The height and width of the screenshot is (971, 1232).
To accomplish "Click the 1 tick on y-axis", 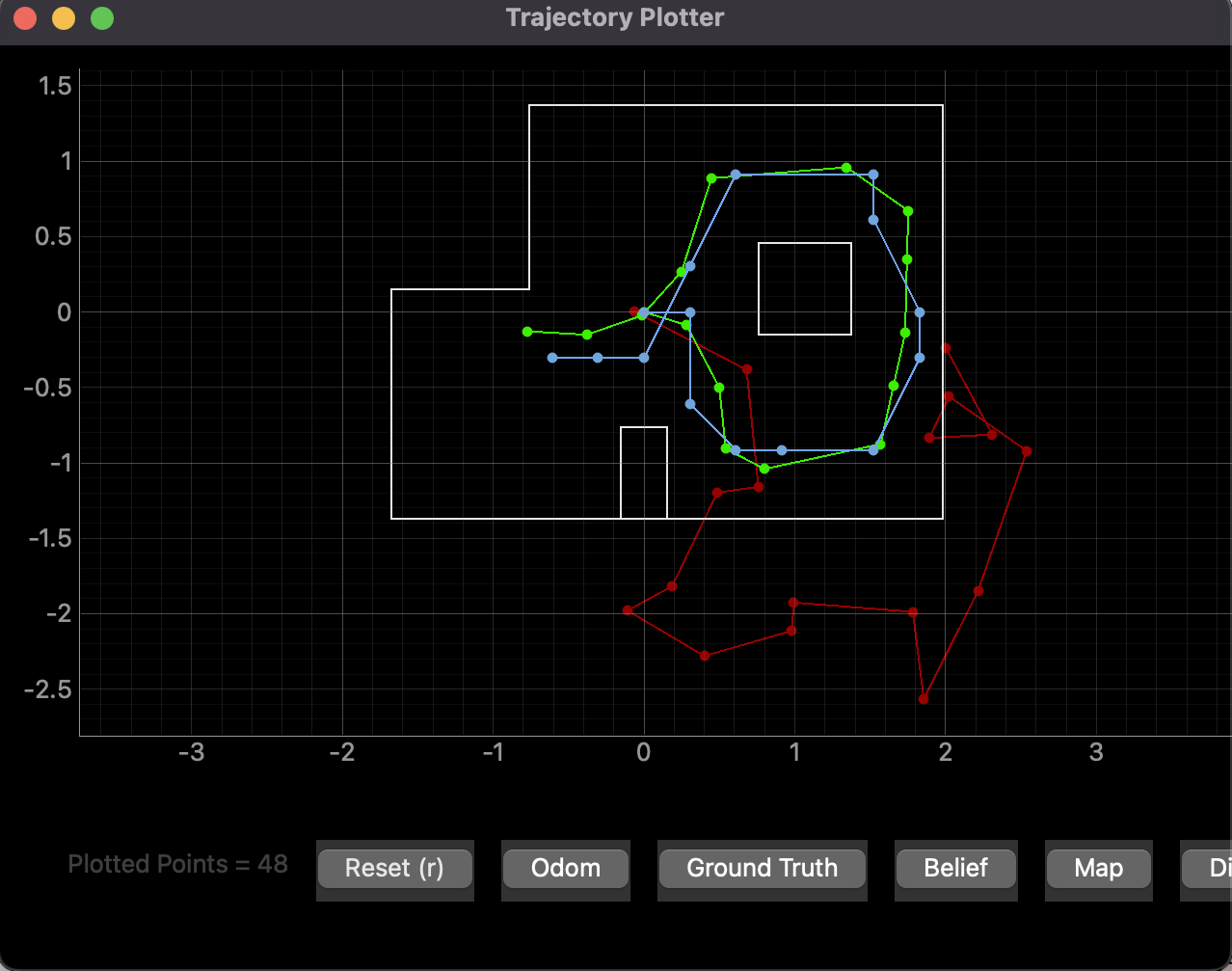I will coord(67,162).
